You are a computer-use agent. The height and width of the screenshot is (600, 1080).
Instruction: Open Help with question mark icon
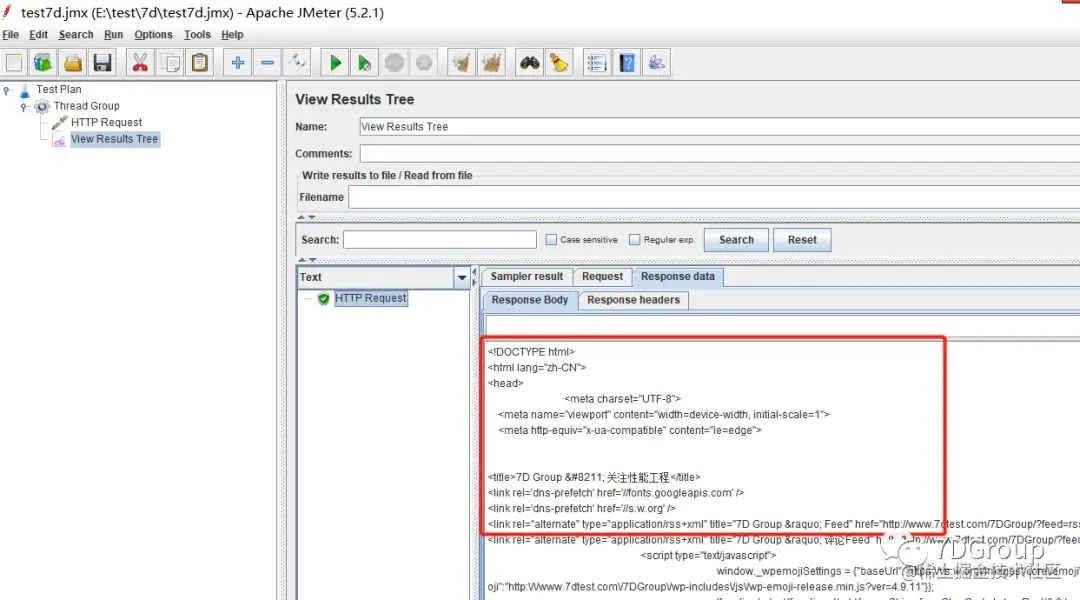[627, 63]
